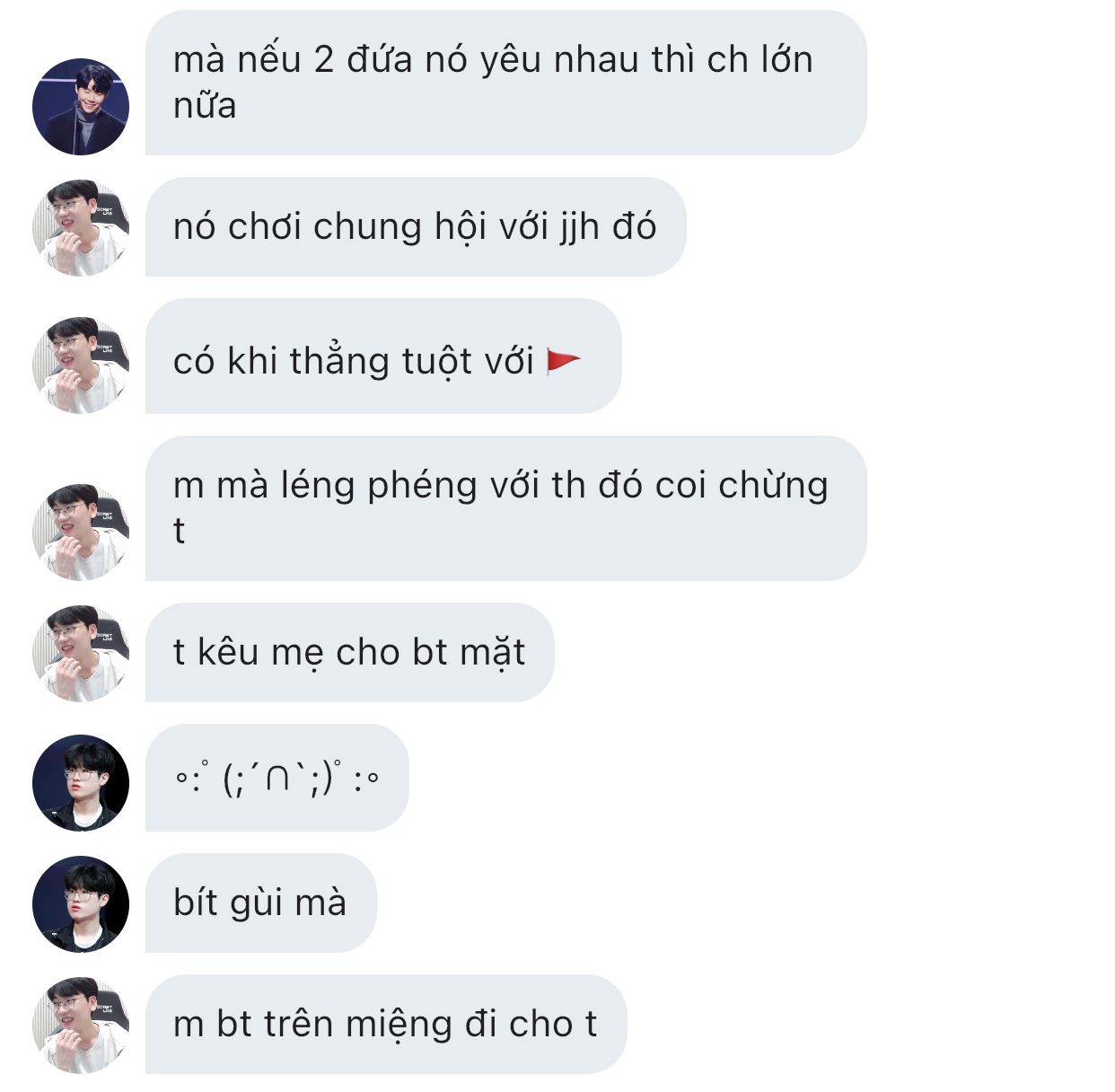Click the red flag emoji in message
This screenshot has height=1092, width=1115.
563,361
